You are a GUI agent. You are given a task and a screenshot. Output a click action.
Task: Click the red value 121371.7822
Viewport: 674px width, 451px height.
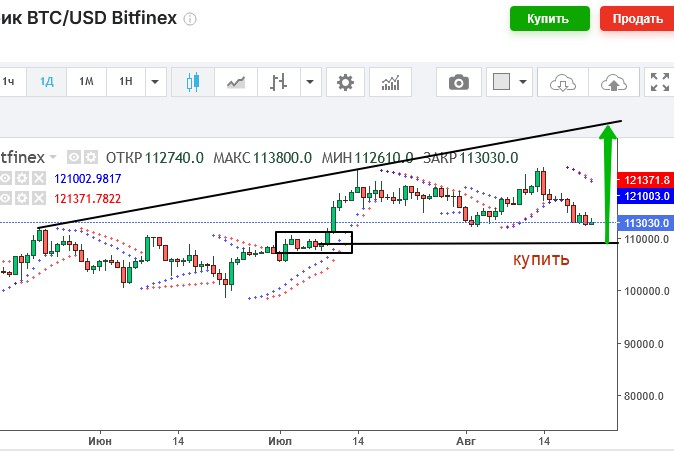(88, 199)
